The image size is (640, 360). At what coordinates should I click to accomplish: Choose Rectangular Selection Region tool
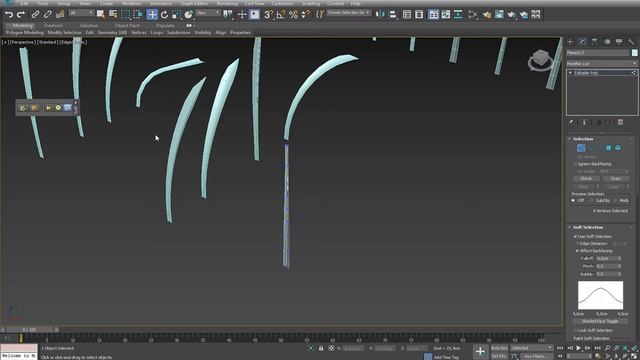pyautogui.click(x=126, y=15)
